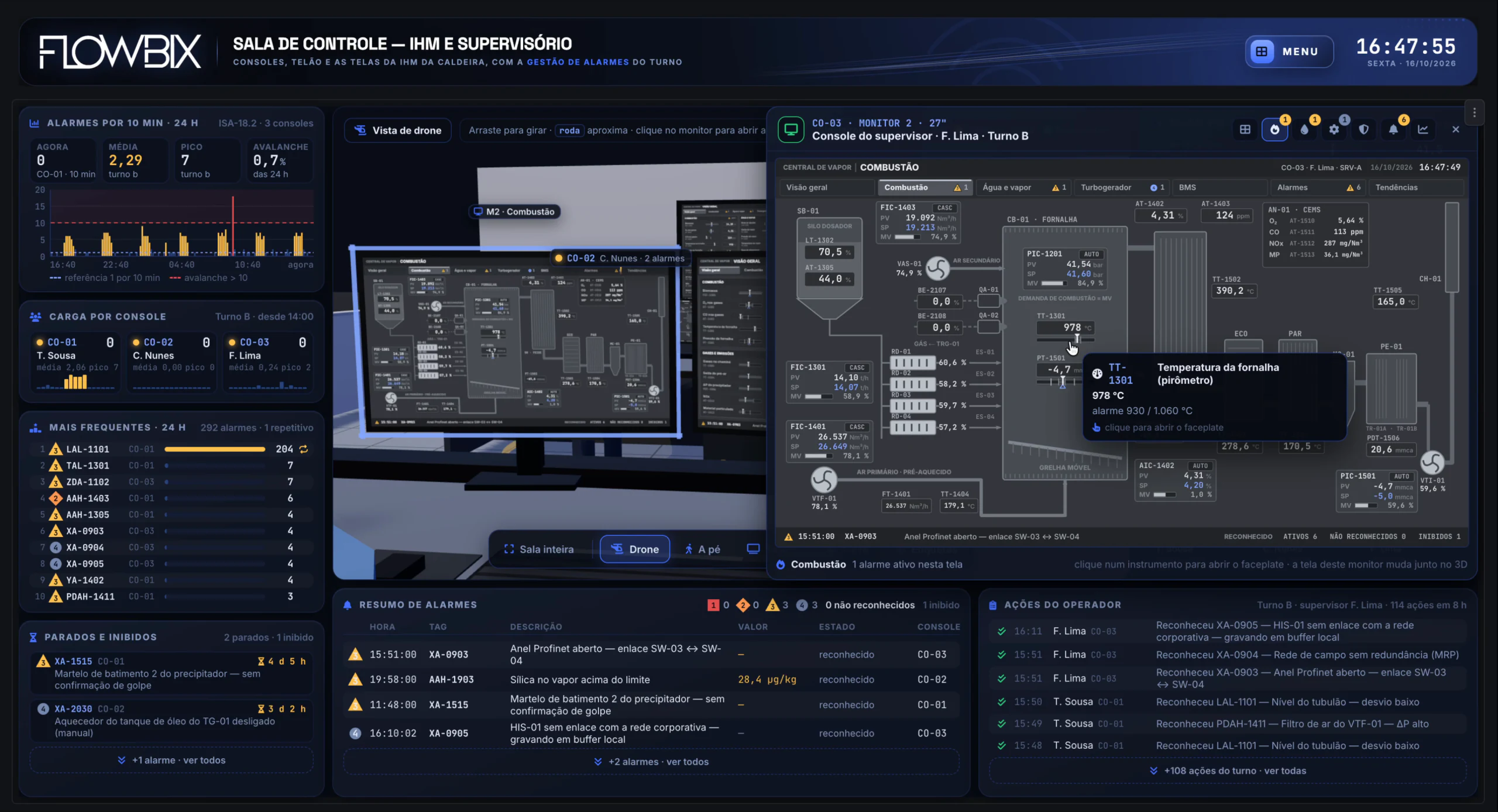Image resolution: width=1498 pixels, height=812 pixels.
Task: Click the M2 · Combustão monitor label
Action: coord(514,211)
